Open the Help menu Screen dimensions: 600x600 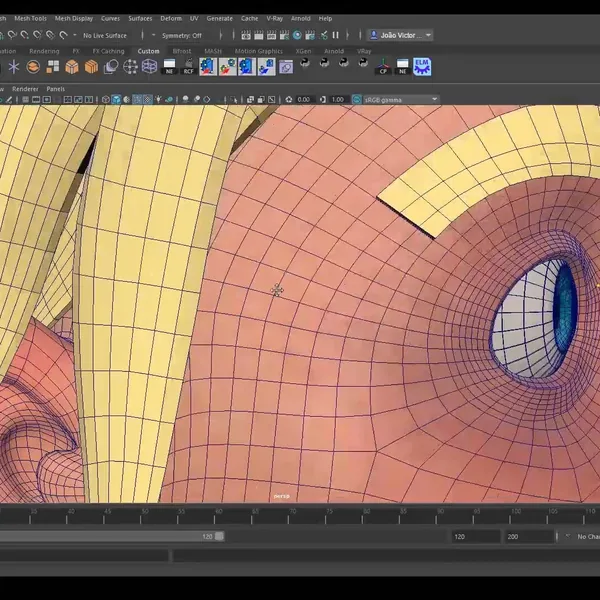pyautogui.click(x=325, y=18)
